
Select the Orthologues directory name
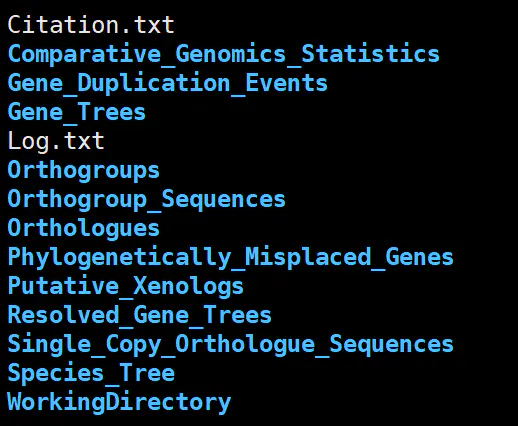(x=84, y=229)
